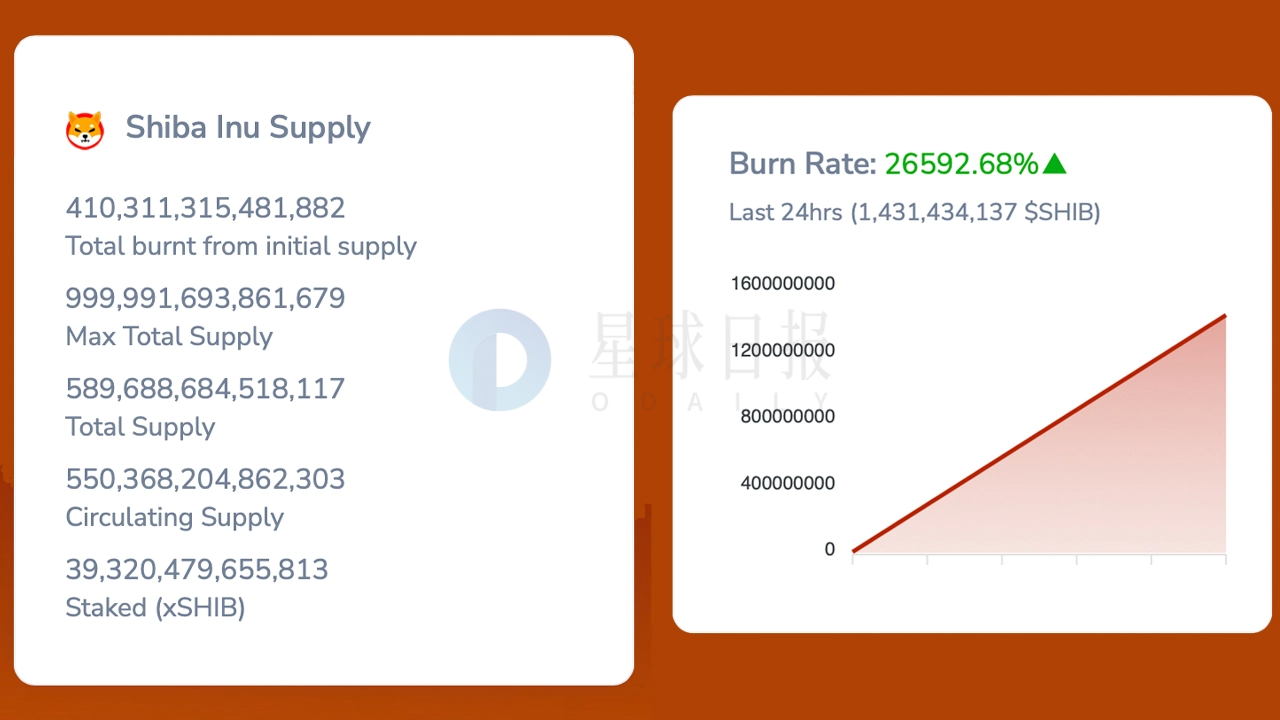The height and width of the screenshot is (720, 1280).
Task: Click the green burn rate up arrow
Action: (x=1054, y=164)
